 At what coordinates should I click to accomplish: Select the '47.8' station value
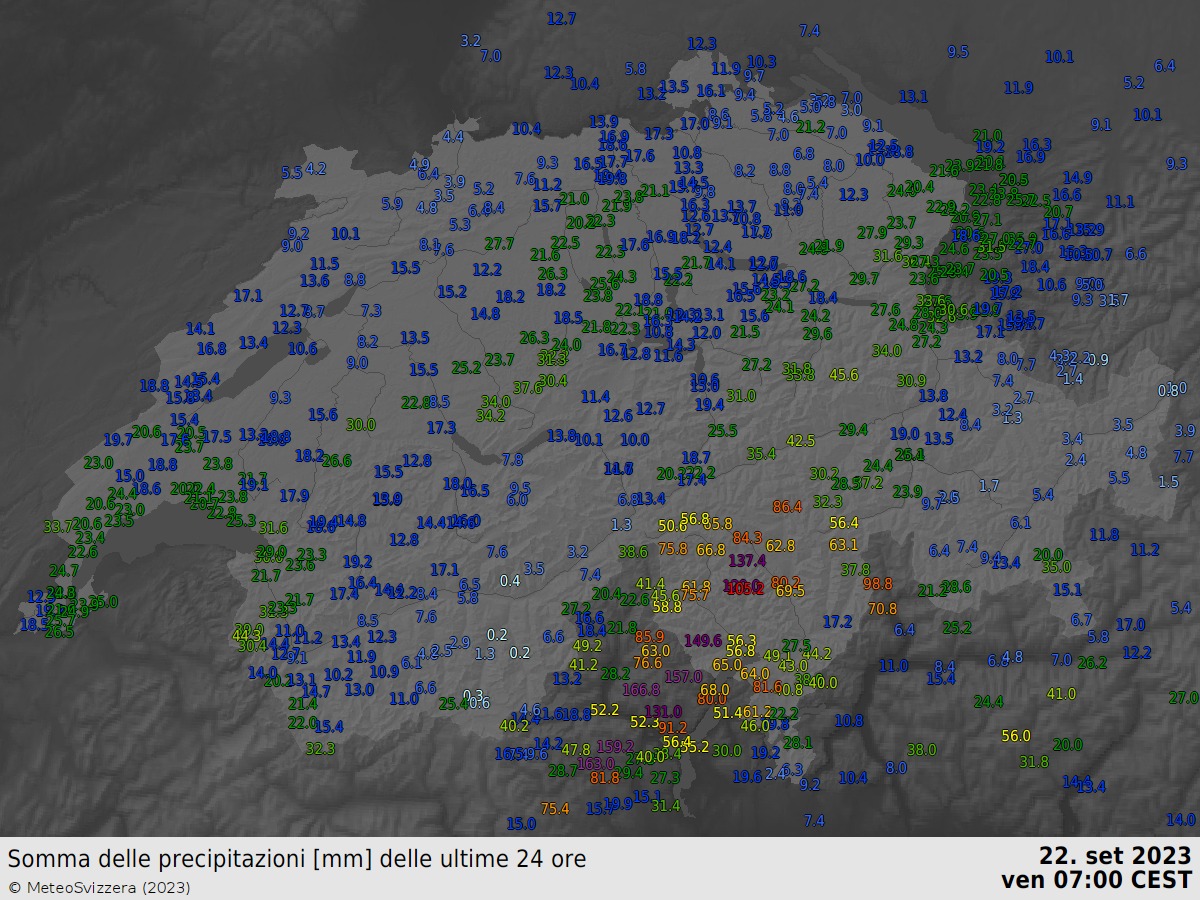point(576,749)
